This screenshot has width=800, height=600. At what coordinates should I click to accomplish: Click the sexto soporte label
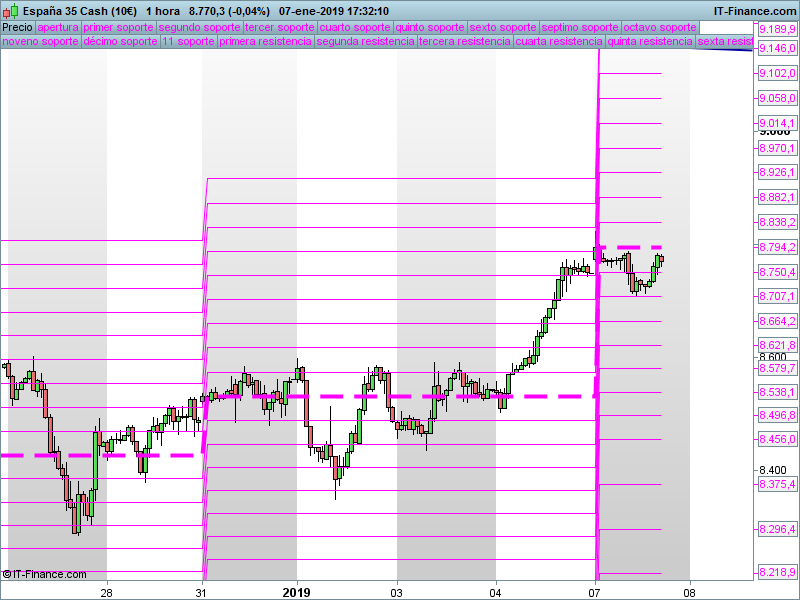503,28
